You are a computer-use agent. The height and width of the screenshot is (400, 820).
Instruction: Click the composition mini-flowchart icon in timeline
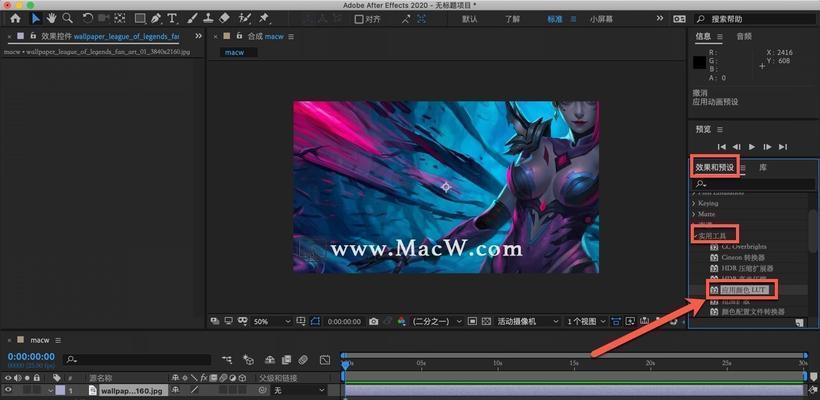tap(227, 360)
